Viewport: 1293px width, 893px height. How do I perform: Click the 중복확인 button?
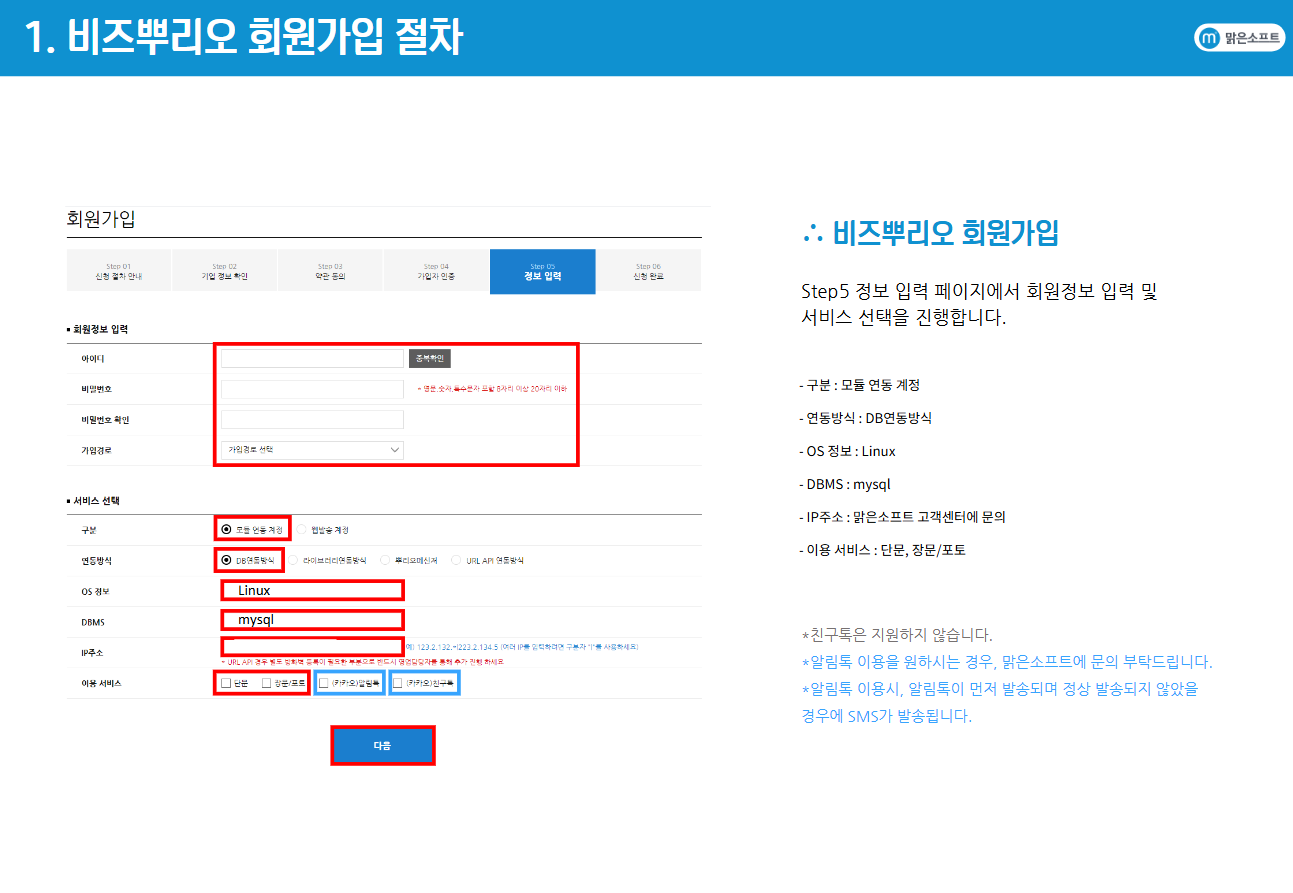pyautogui.click(x=430, y=358)
